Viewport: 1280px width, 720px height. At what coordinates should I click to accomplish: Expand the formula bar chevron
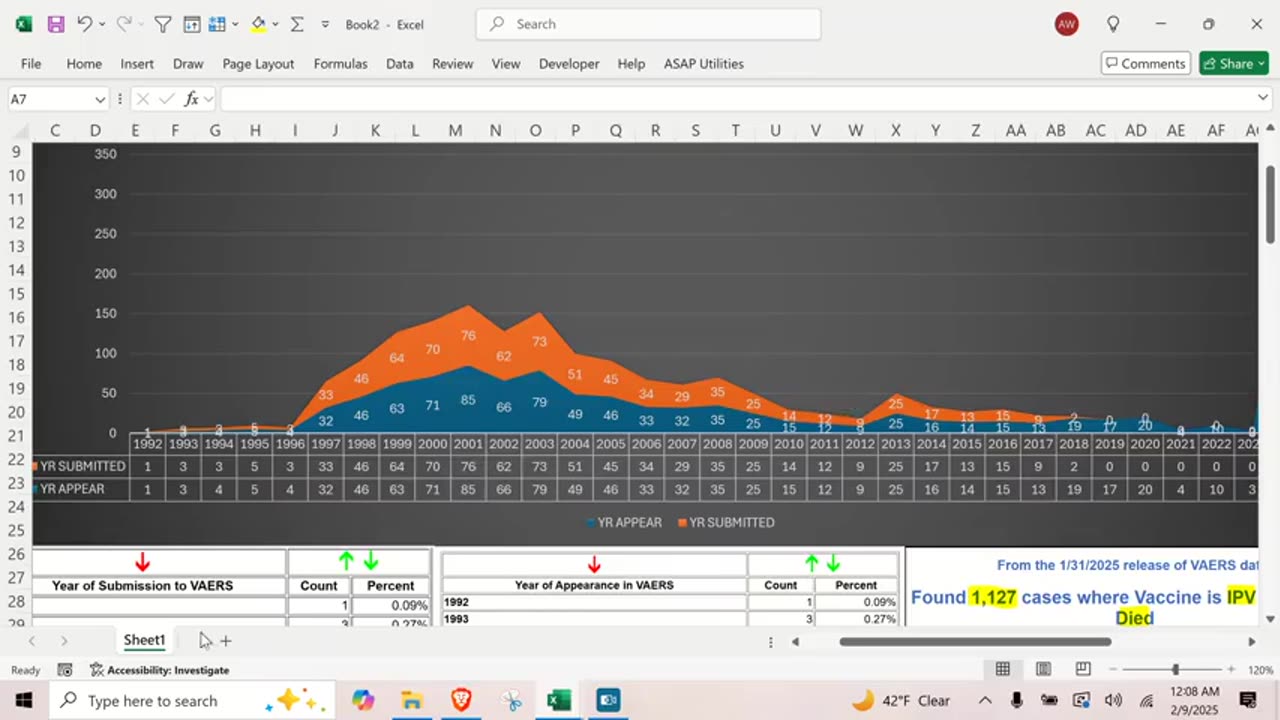(1263, 98)
